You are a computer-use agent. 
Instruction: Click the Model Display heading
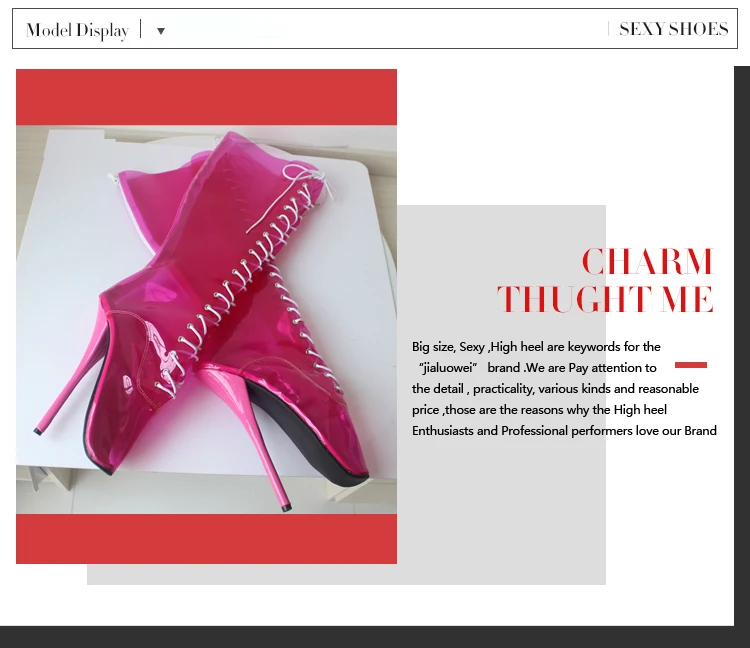[x=77, y=30]
